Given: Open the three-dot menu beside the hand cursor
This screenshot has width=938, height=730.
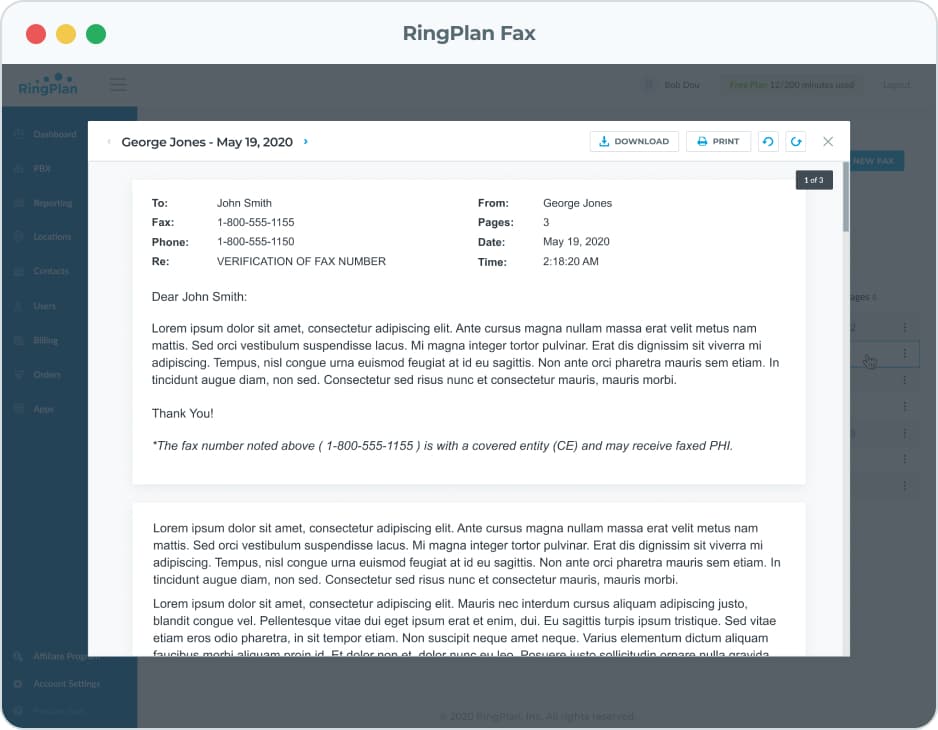Looking at the screenshot, I should pos(904,354).
